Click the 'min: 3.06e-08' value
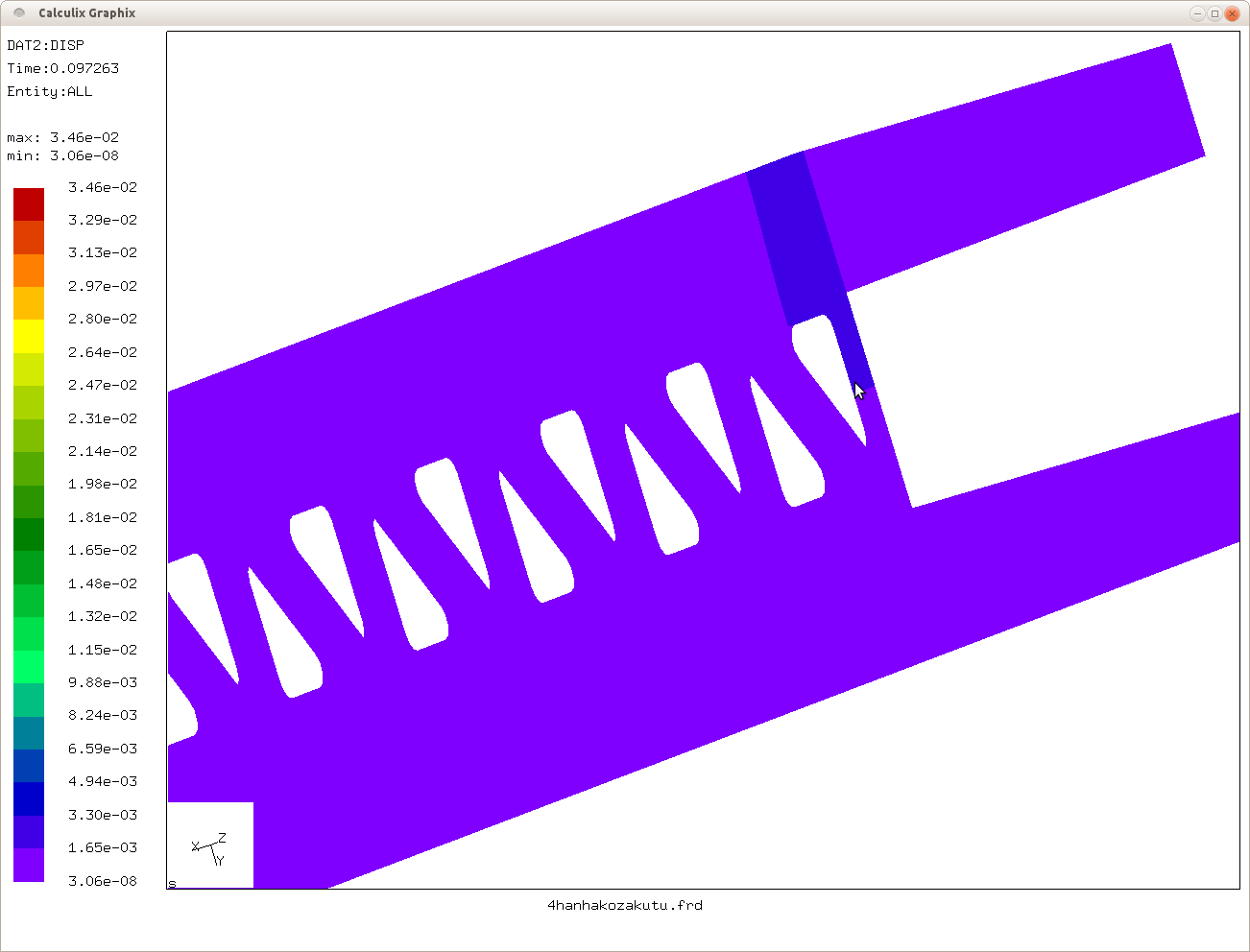The width and height of the screenshot is (1250, 952). pos(62,155)
